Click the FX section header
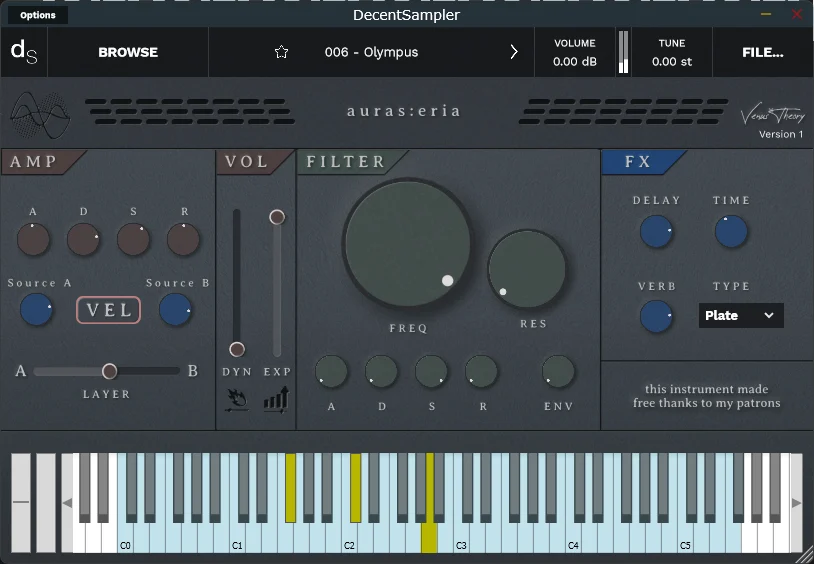This screenshot has height=564, width=814. click(637, 162)
